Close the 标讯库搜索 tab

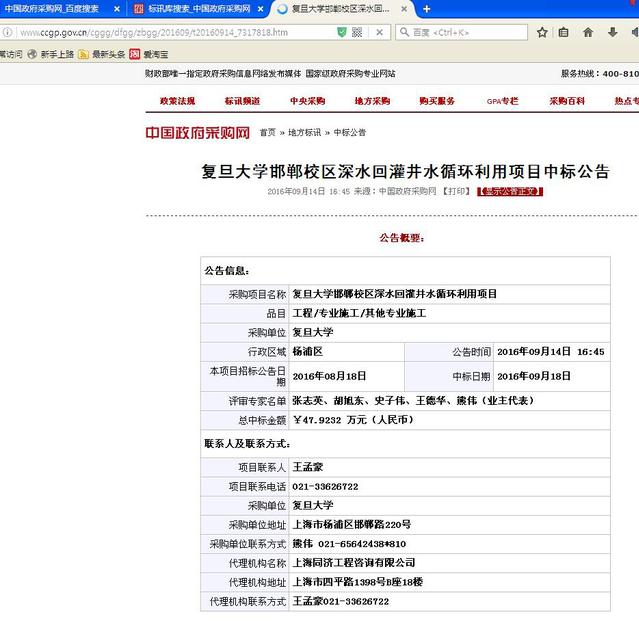[261, 9]
